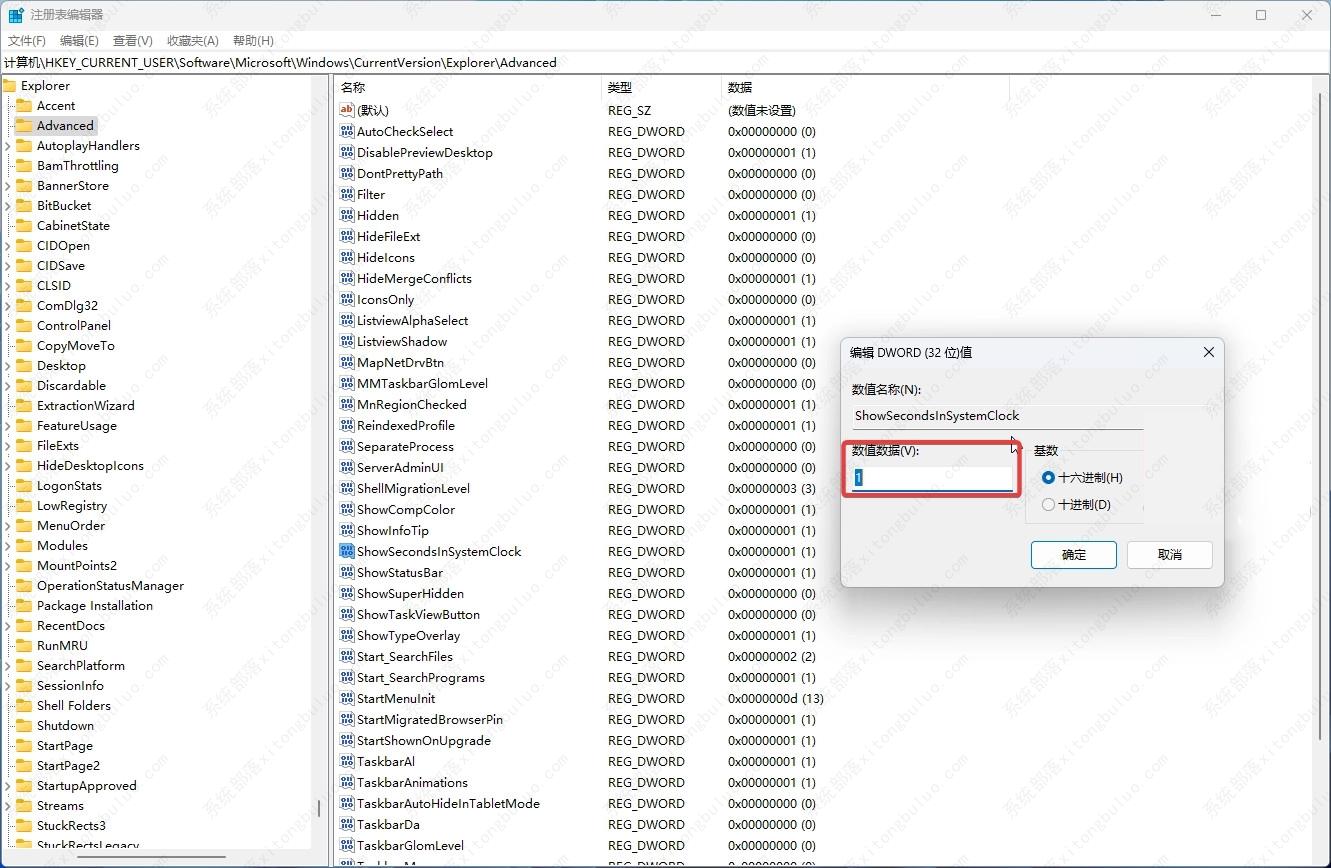Viewport: 1331px width, 868px height.
Task: Click the DWORD icon beside AutoCheckSelect
Action: 347,132
